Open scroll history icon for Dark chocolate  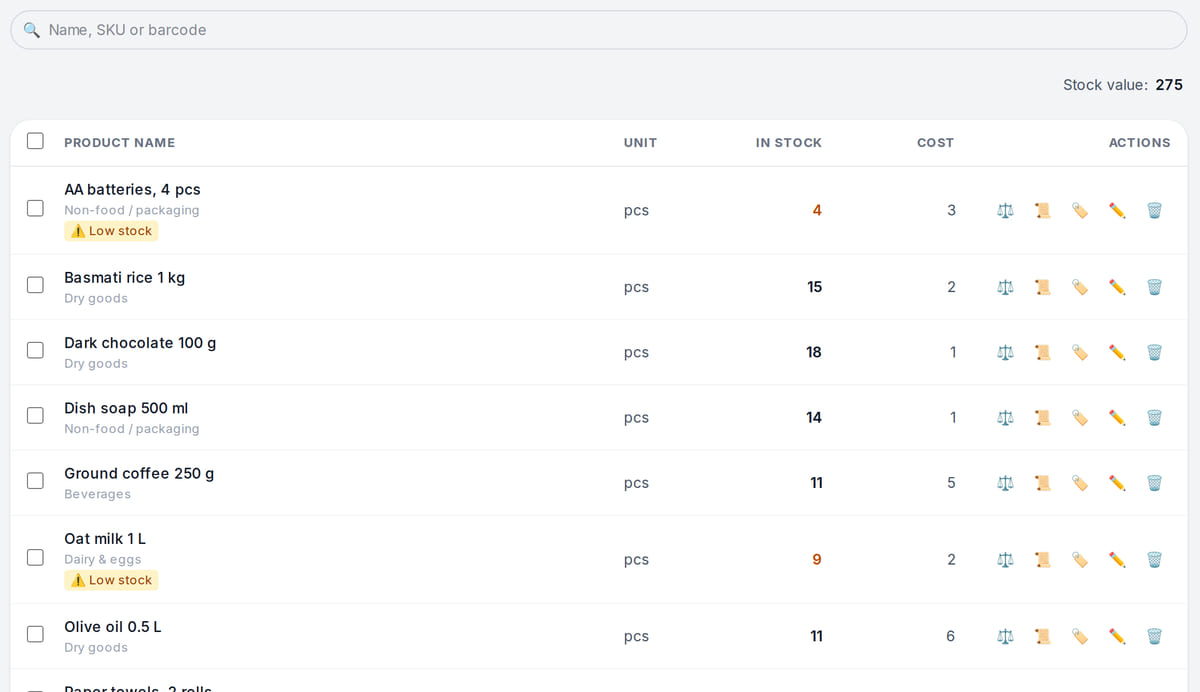[x=1043, y=352]
